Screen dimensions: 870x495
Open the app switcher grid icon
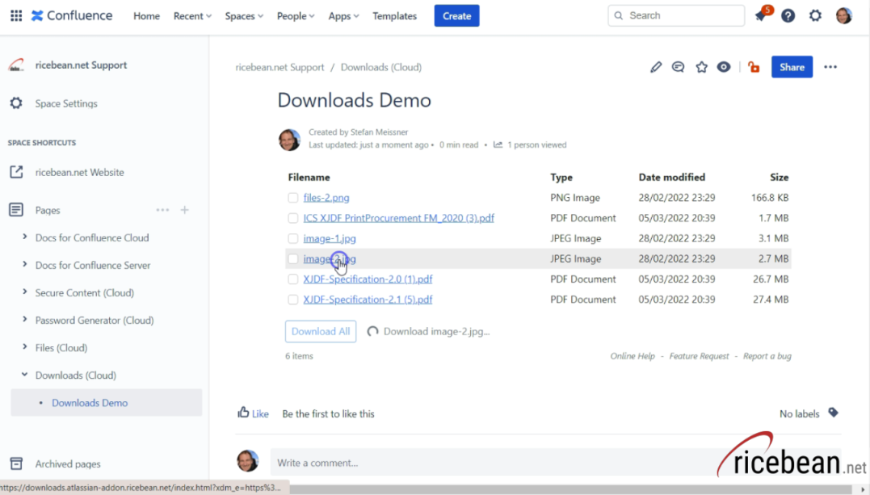16,16
